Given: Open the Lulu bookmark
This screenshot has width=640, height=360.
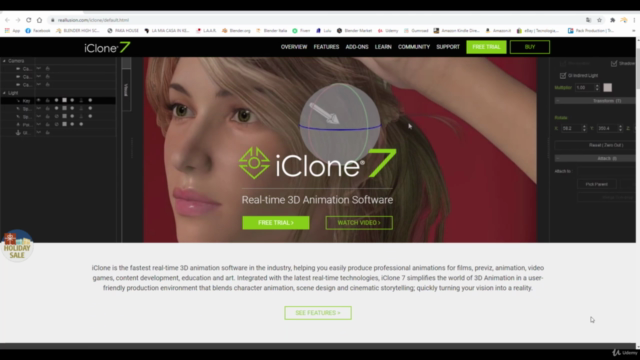Looking at the screenshot, I should (324, 31).
